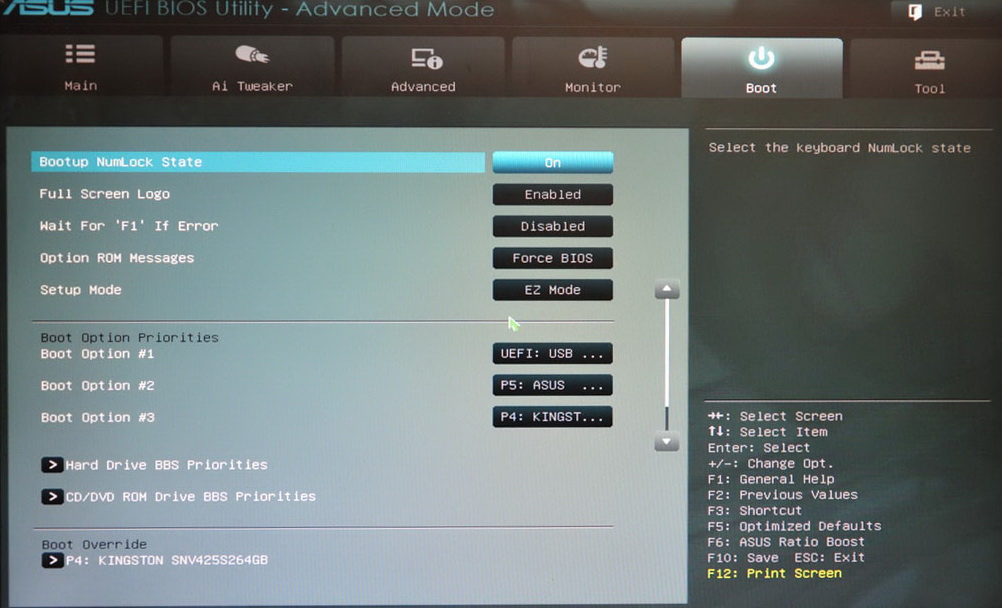The image size is (1002, 608).
Task: Click the Boot Override heading
Action: pyautogui.click(x=94, y=545)
